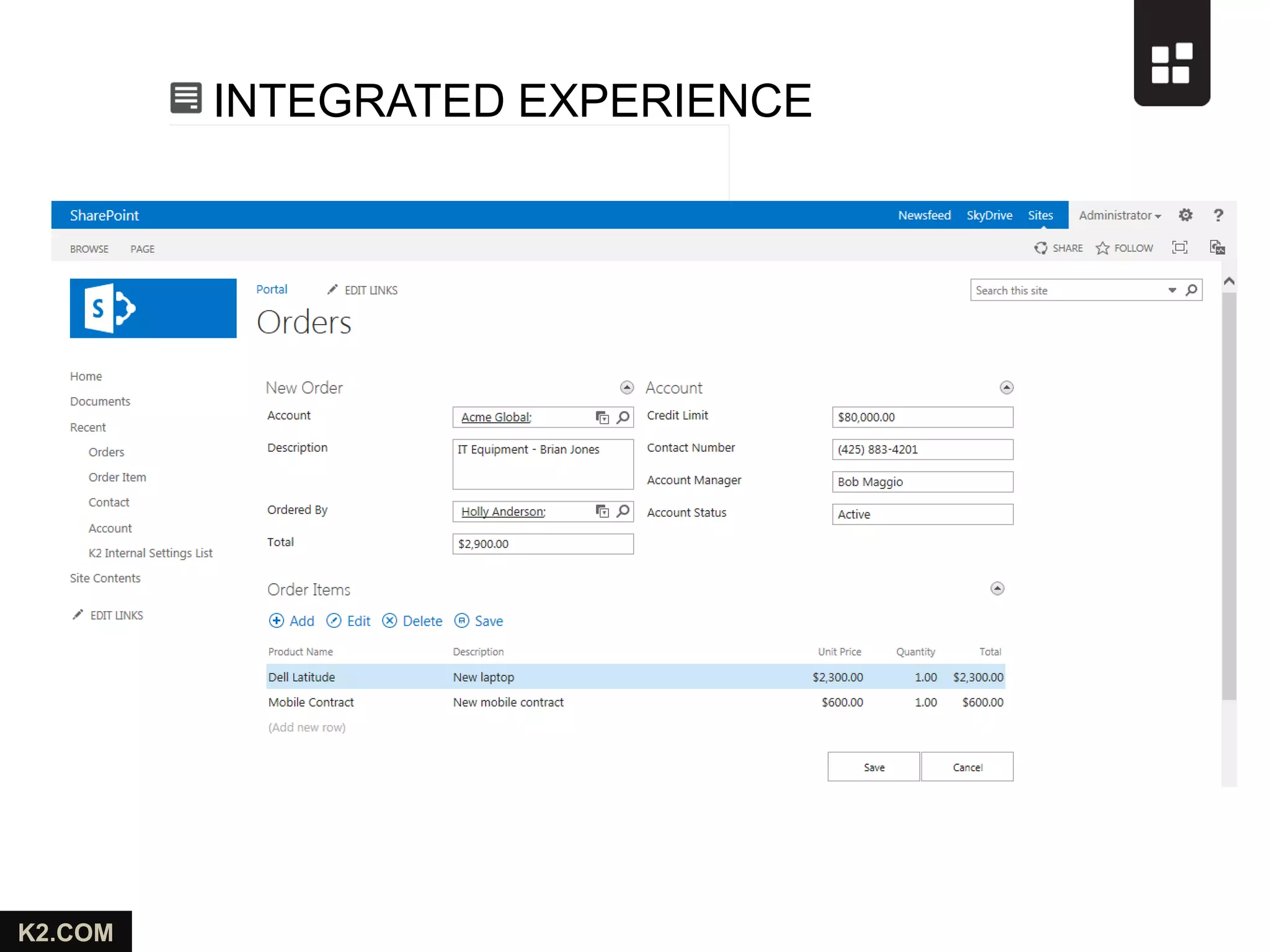Click the Account field address book icon

[602, 417]
